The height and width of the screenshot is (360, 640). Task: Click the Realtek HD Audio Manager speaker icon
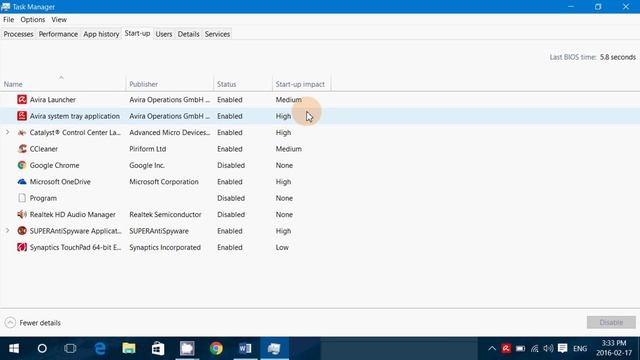(22, 214)
